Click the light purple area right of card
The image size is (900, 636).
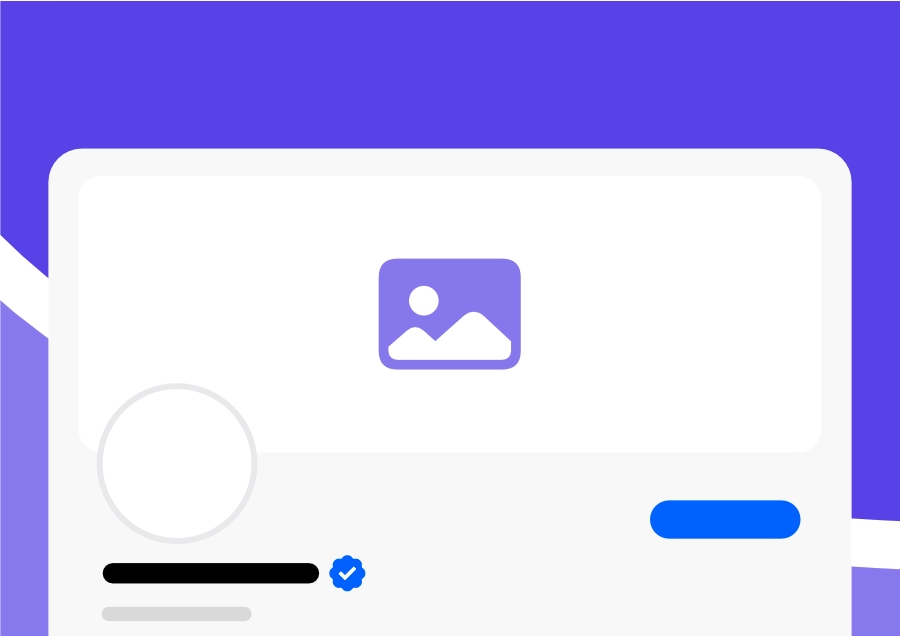point(875,603)
